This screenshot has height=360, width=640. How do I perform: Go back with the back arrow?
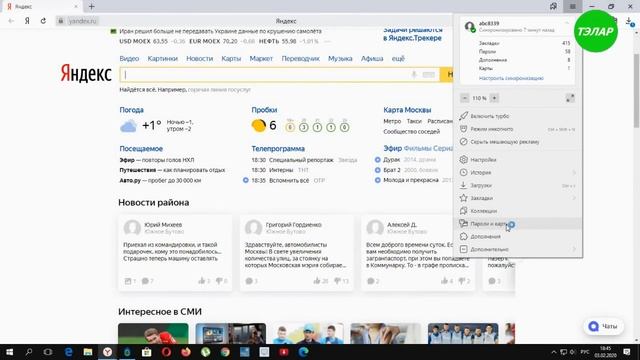coord(11,21)
